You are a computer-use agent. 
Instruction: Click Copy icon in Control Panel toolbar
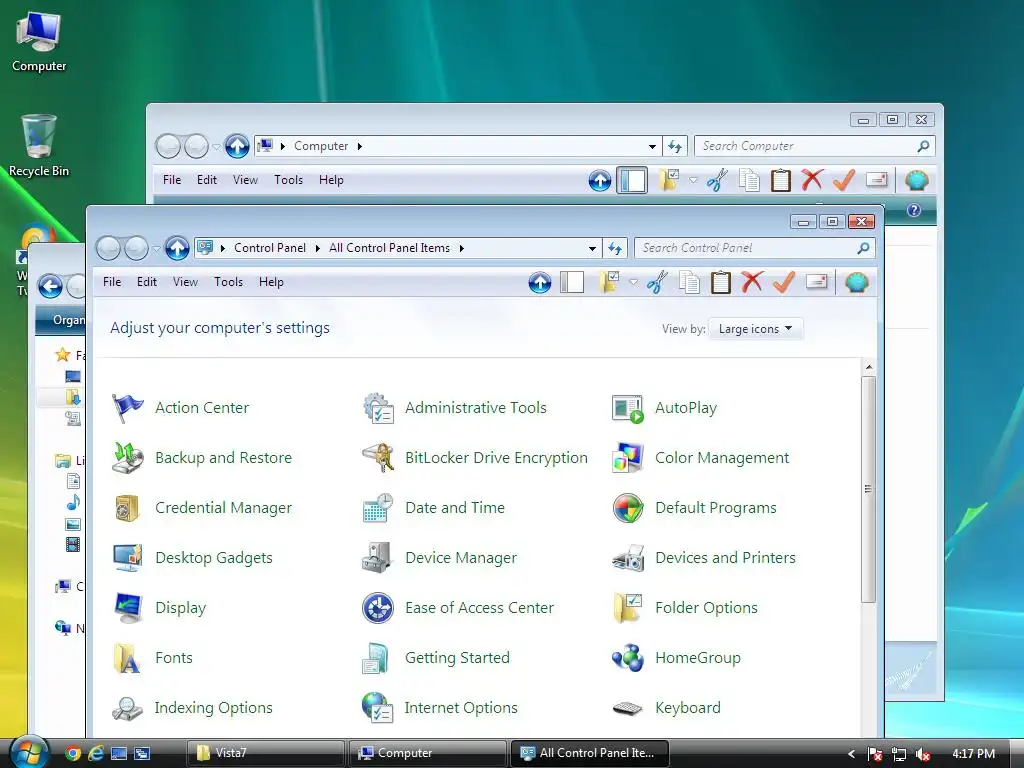point(690,282)
